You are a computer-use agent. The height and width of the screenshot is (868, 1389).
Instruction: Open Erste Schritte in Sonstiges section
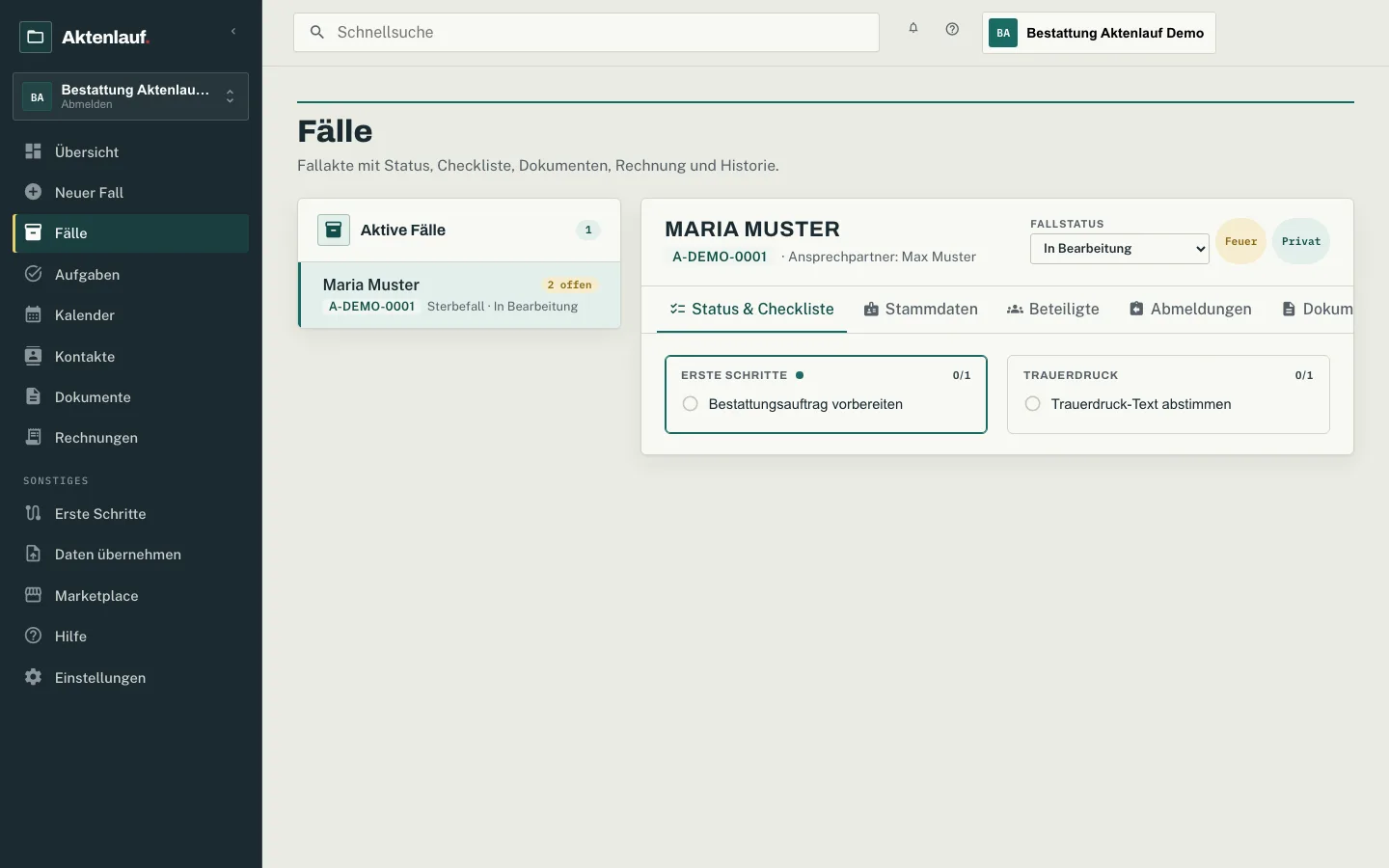(x=130, y=513)
